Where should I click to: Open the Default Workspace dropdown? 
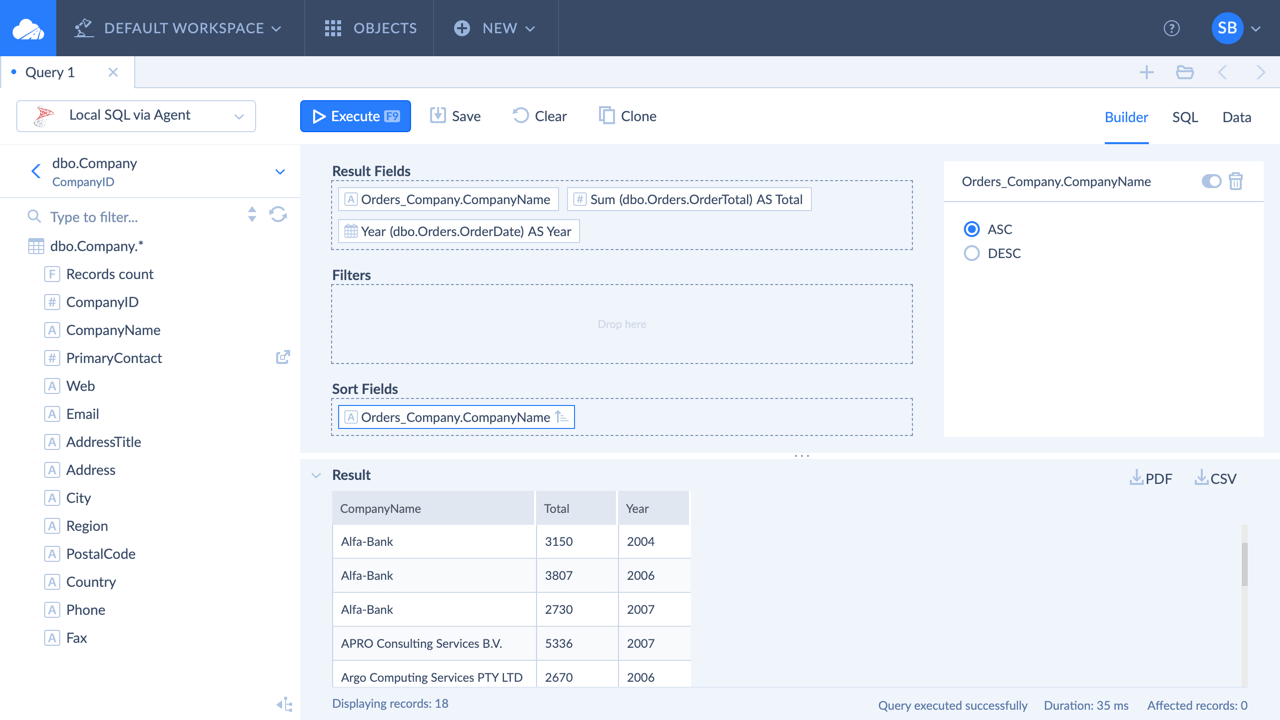click(179, 28)
